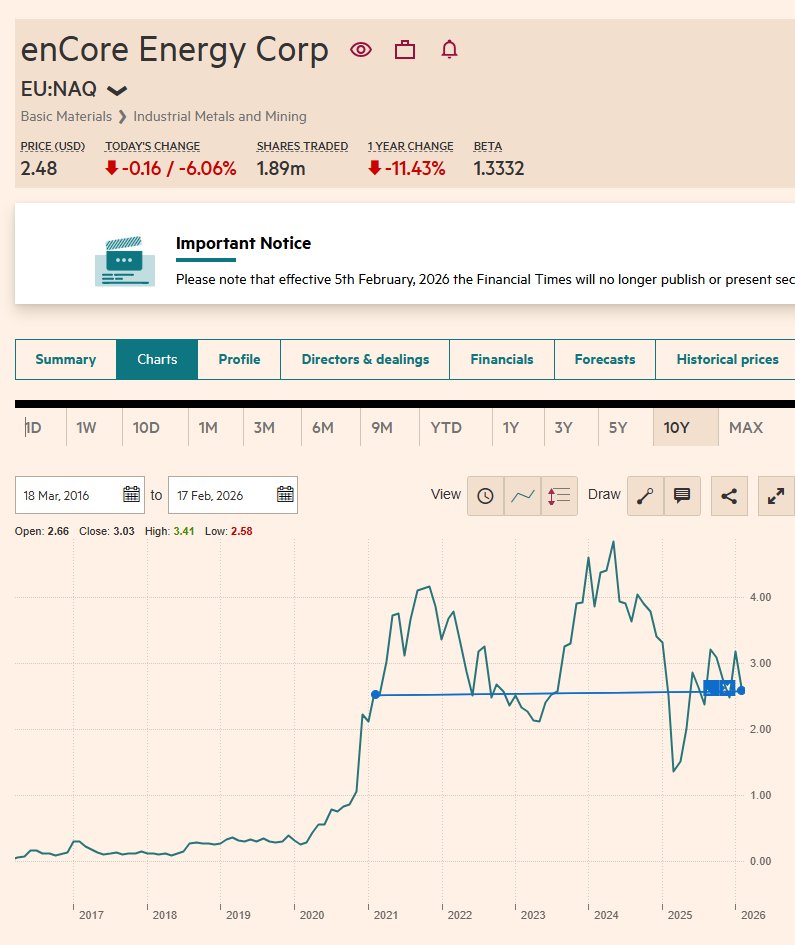Screen dimensions: 795x945
Task: Select the Charts tab
Action: click(157, 359)
